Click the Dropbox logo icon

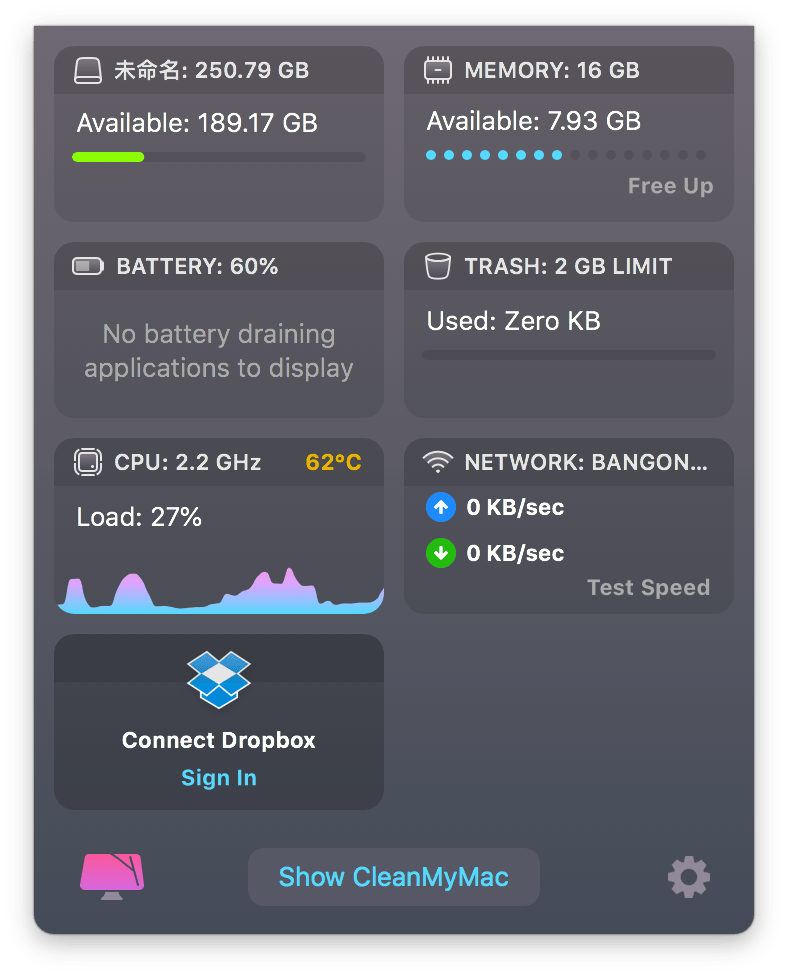pyautogui.click(x=219, y=680)
